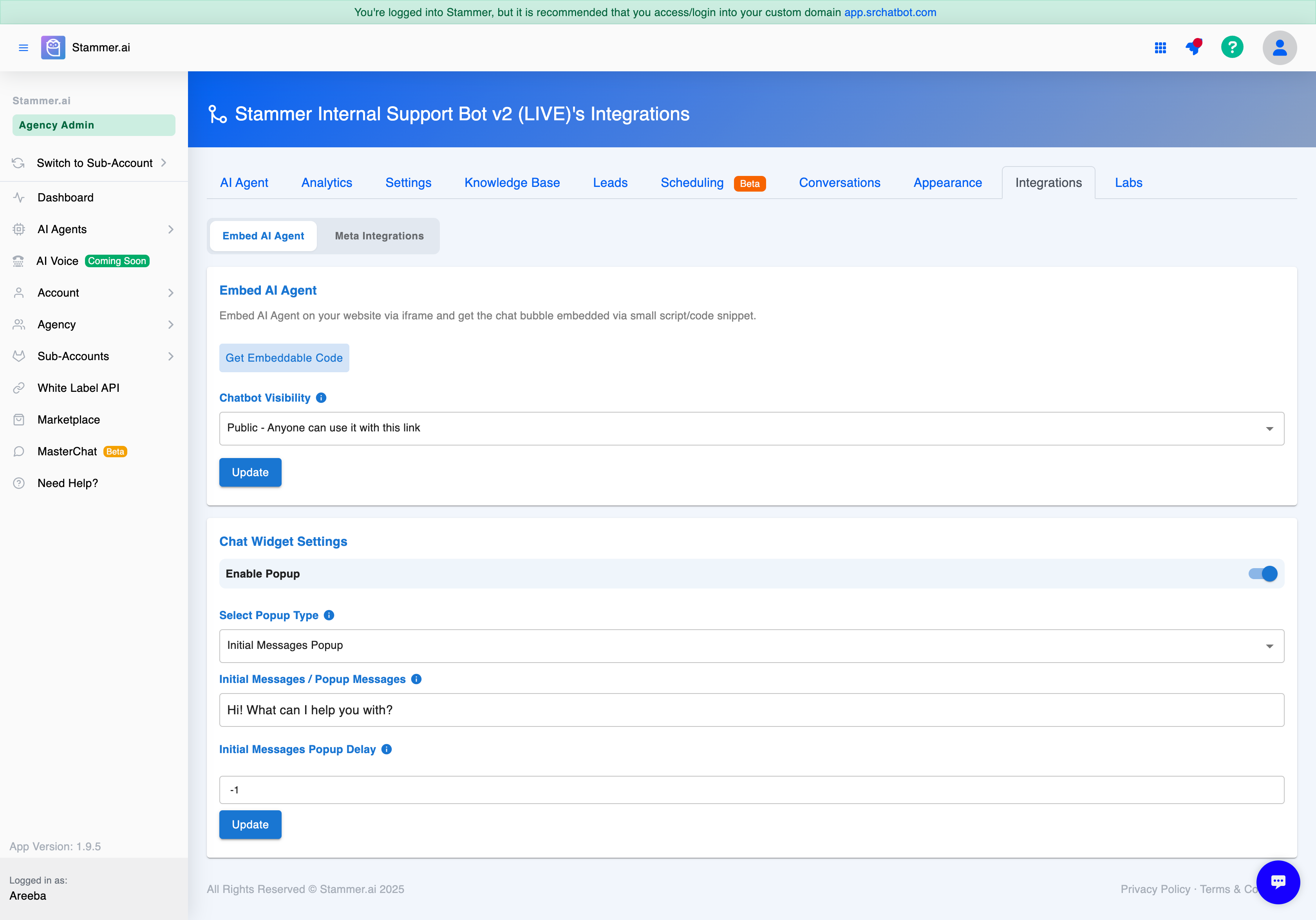Open the rocket announcements icon

(x=1194, y=47)
